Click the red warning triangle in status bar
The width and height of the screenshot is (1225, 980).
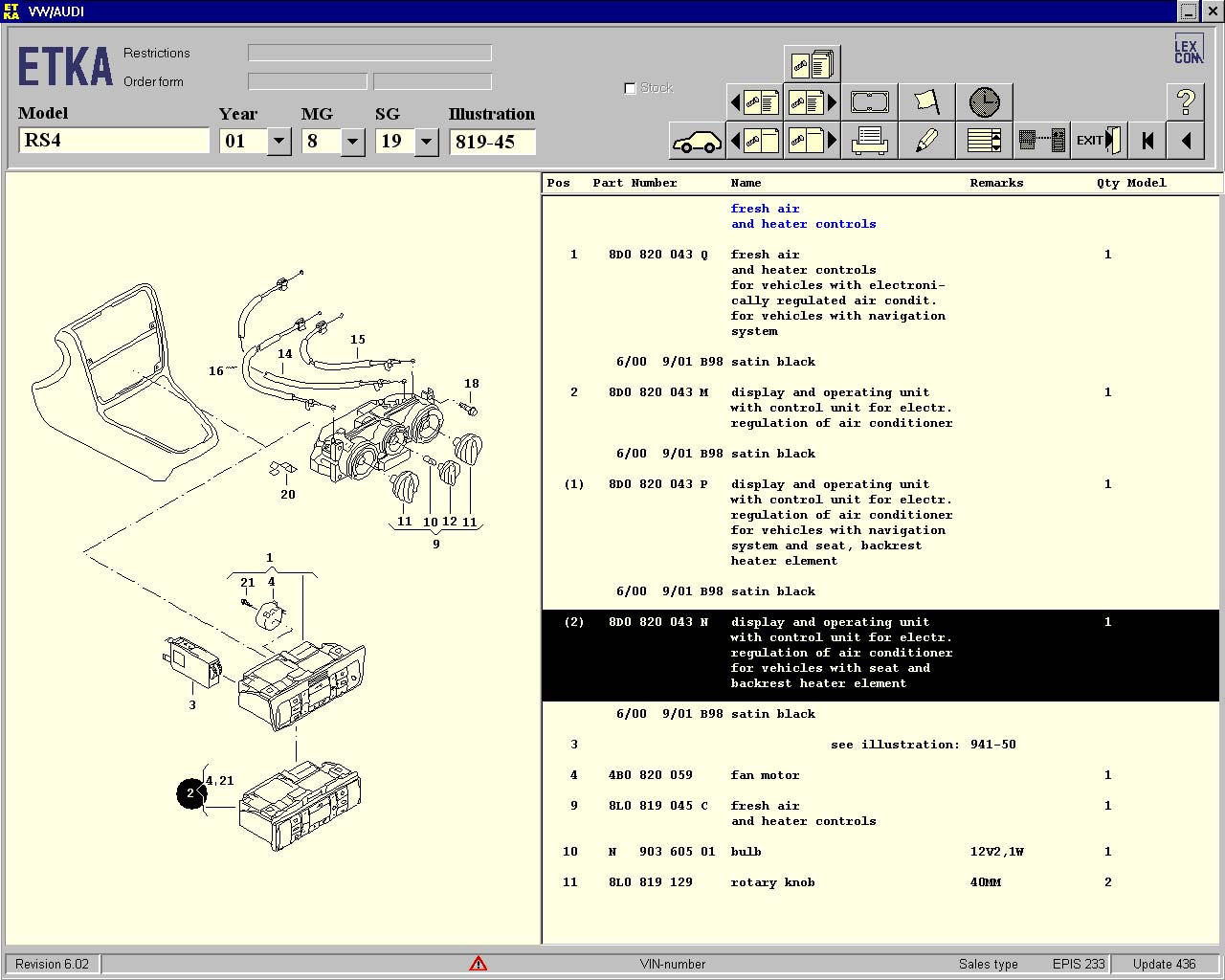point(478,964)
